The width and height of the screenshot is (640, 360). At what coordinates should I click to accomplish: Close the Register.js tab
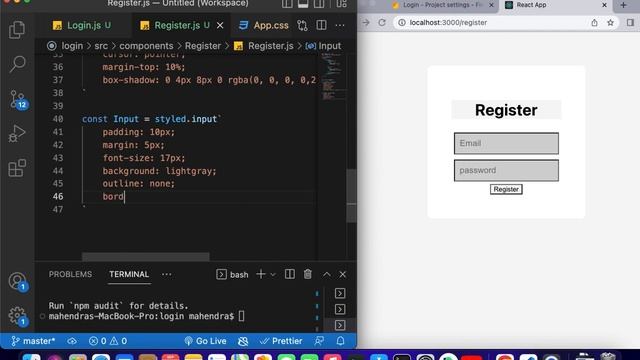(220, 25)
